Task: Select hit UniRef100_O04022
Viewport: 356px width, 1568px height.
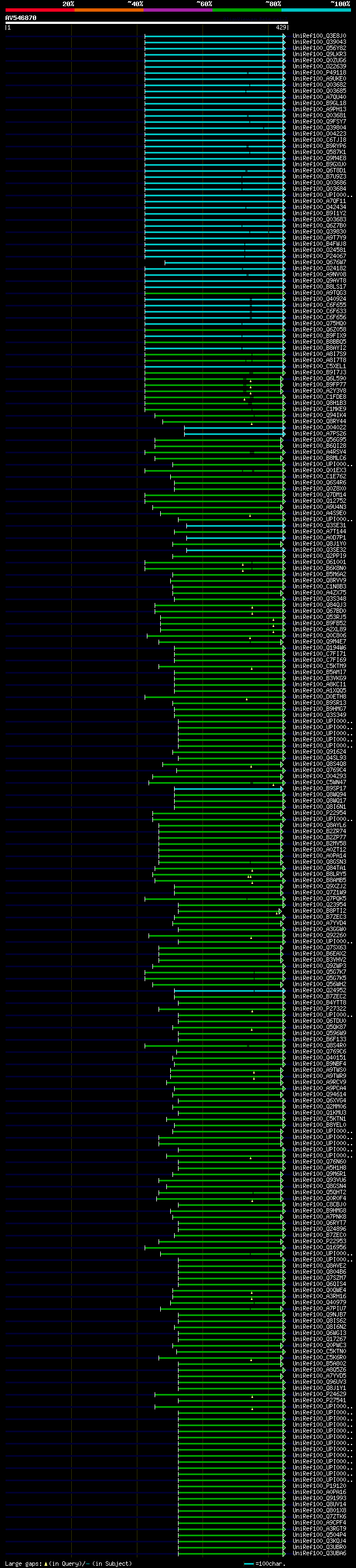Action: pos(319,427)
